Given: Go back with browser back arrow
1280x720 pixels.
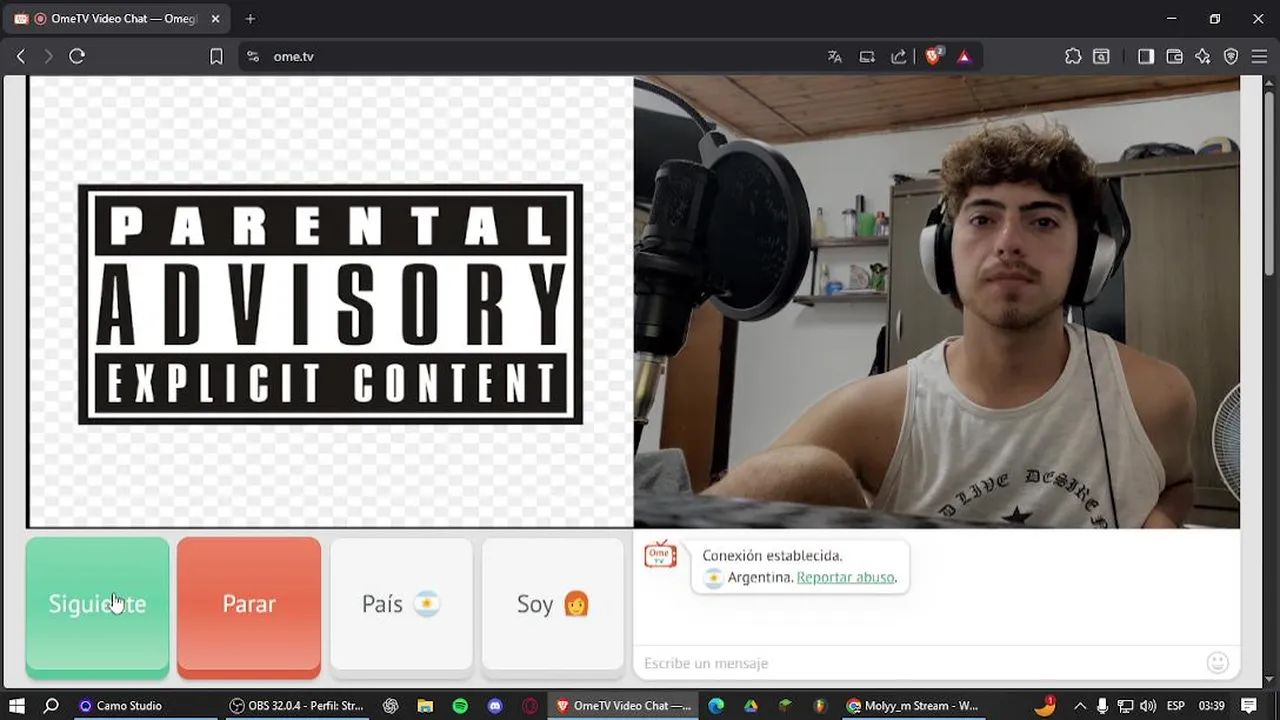Looking at the screenshot, I should [21, 57].
